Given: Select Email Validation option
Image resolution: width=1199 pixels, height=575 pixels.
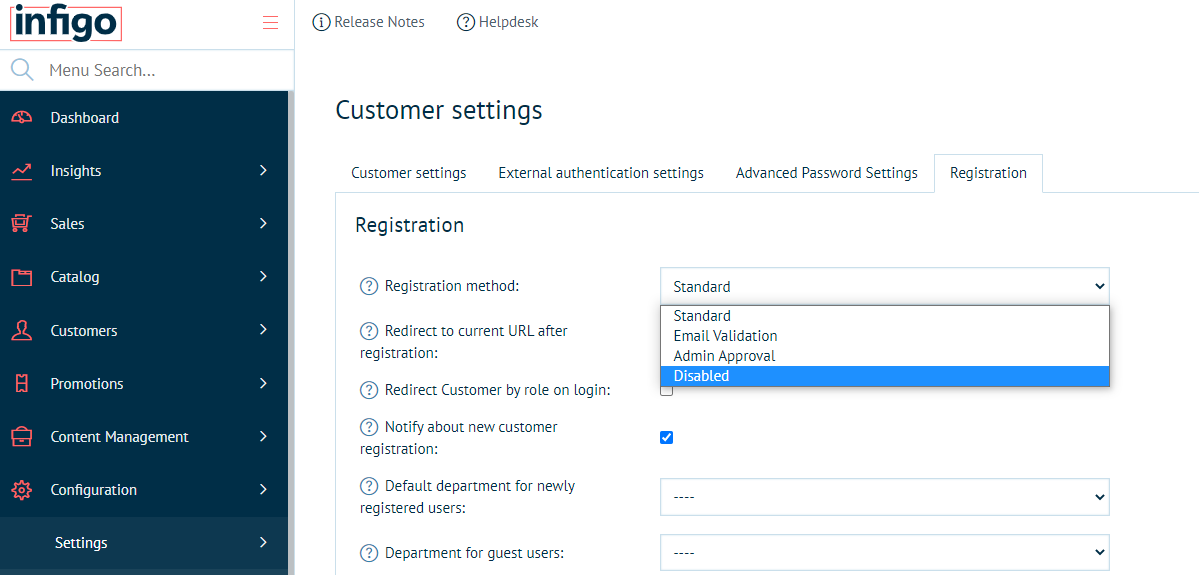Looking at the screenshot, I should click(725, 336).
